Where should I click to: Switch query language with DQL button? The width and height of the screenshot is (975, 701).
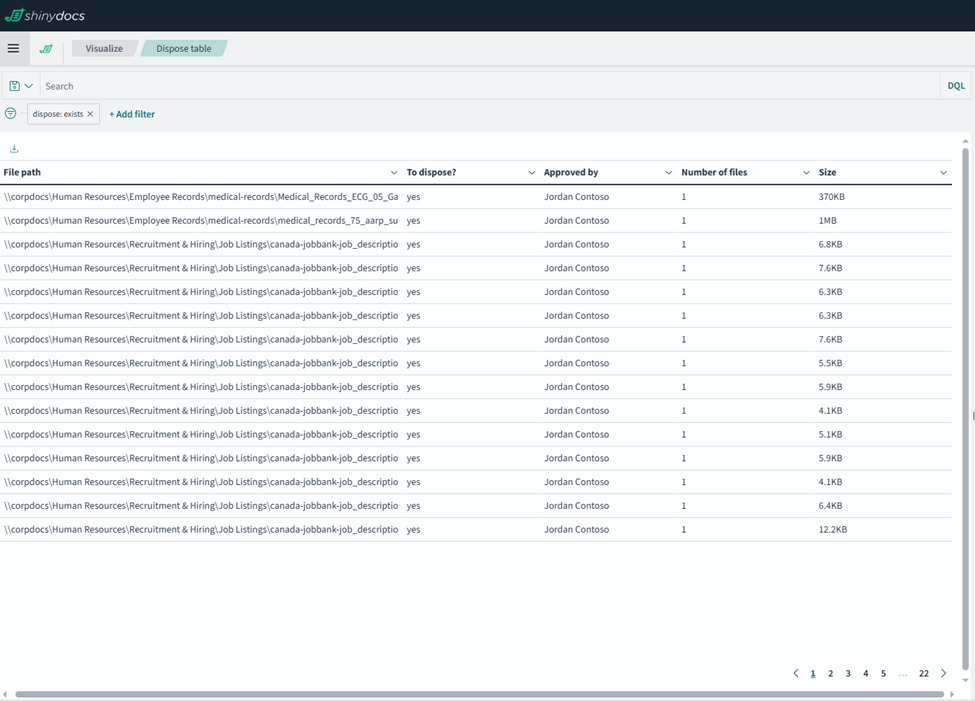coord(956,86)
